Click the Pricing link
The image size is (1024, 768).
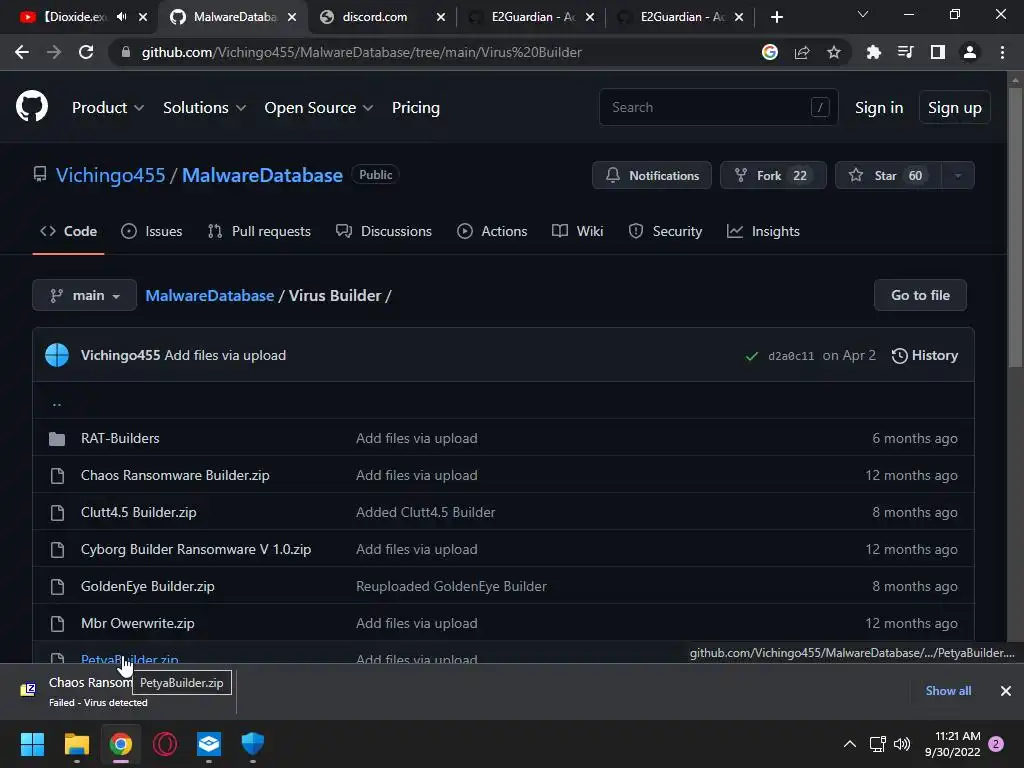pyautogui.click(x=415, y=108)
